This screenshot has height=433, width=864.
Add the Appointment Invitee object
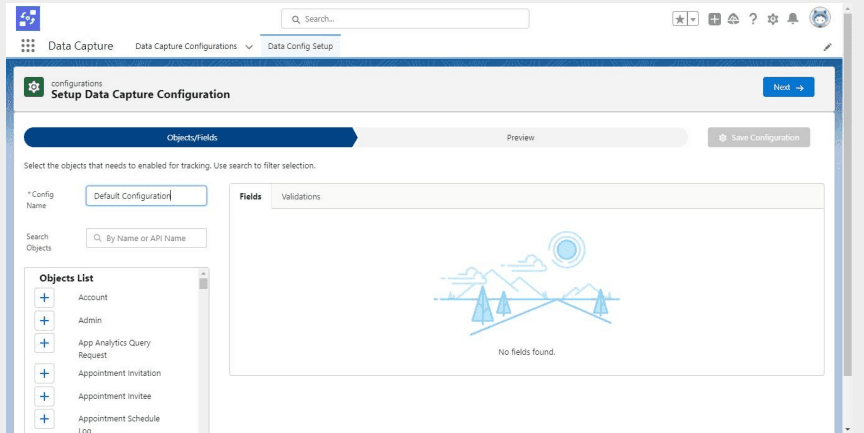[45, 396]
